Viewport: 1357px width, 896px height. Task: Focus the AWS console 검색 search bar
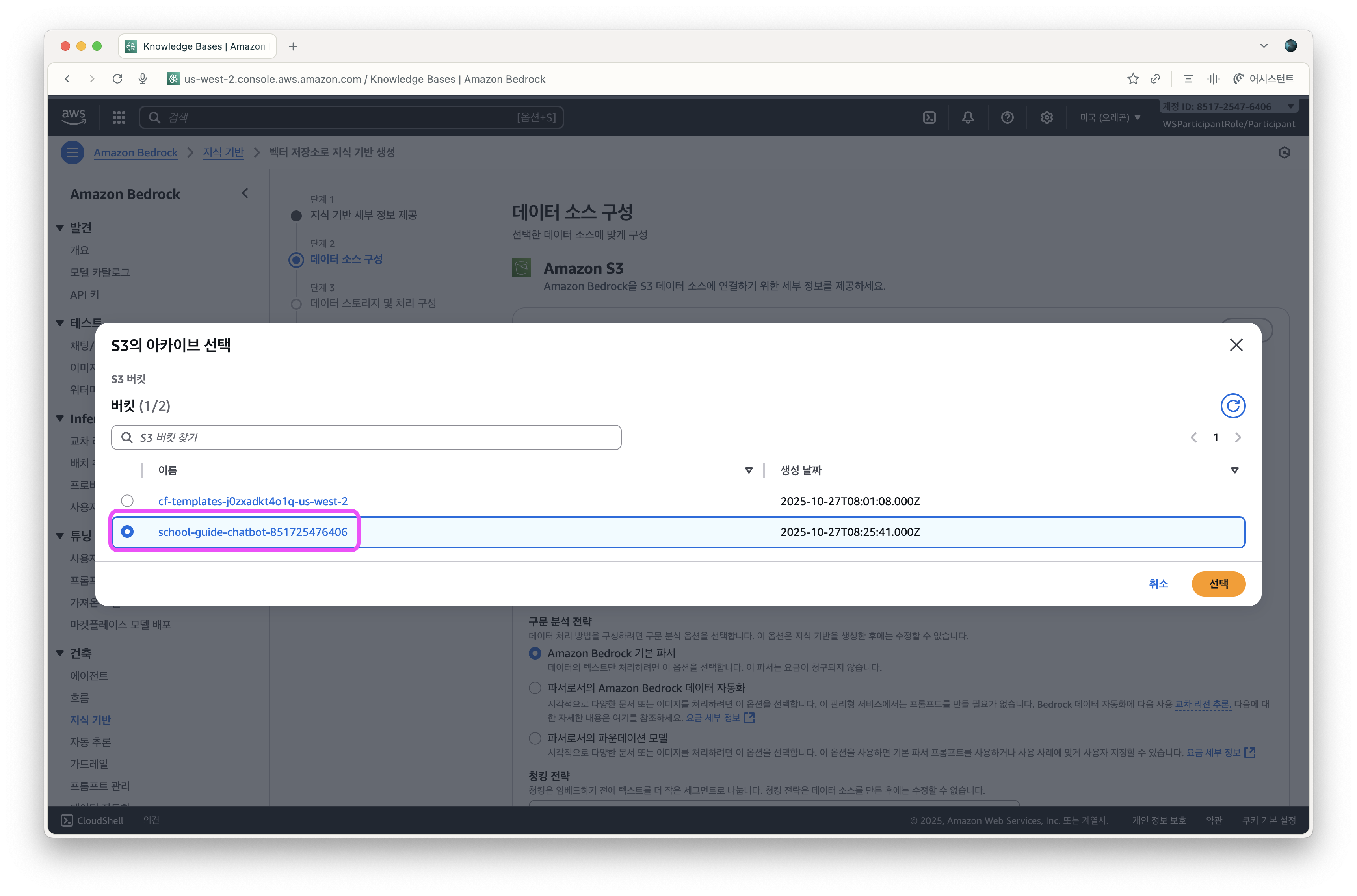click(351, 117)
